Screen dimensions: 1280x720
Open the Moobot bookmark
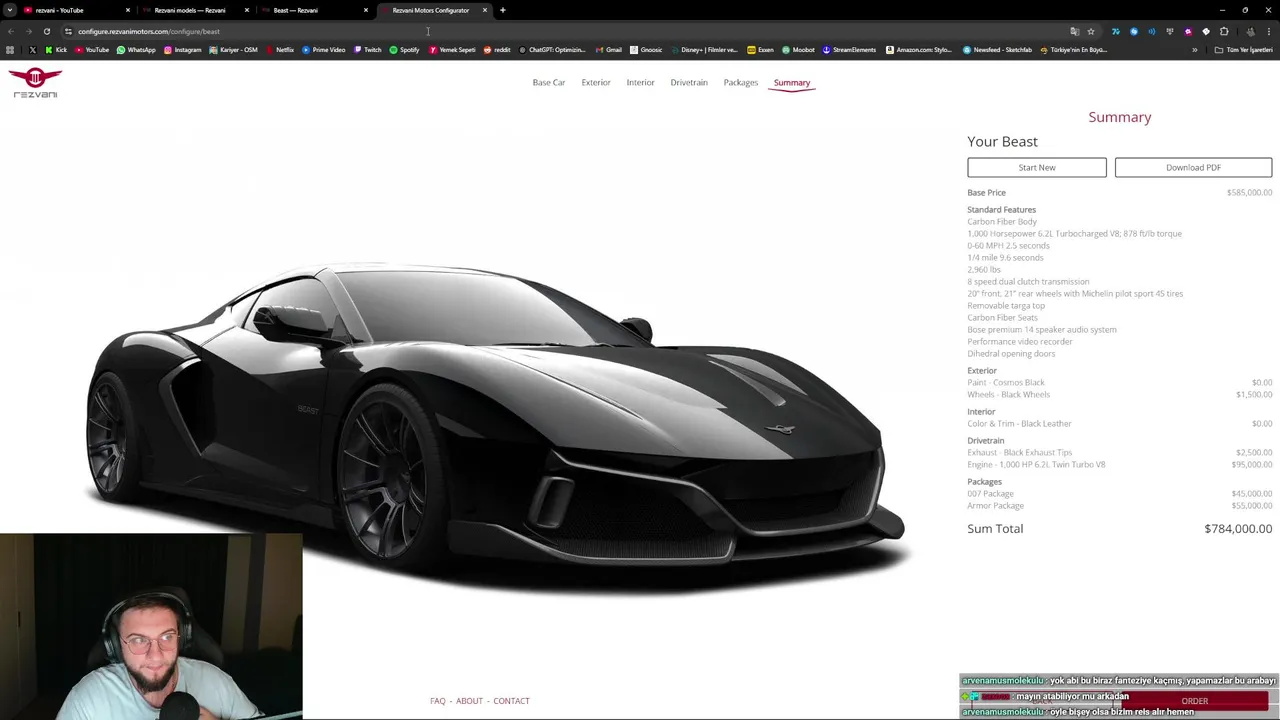pos(798,50)
